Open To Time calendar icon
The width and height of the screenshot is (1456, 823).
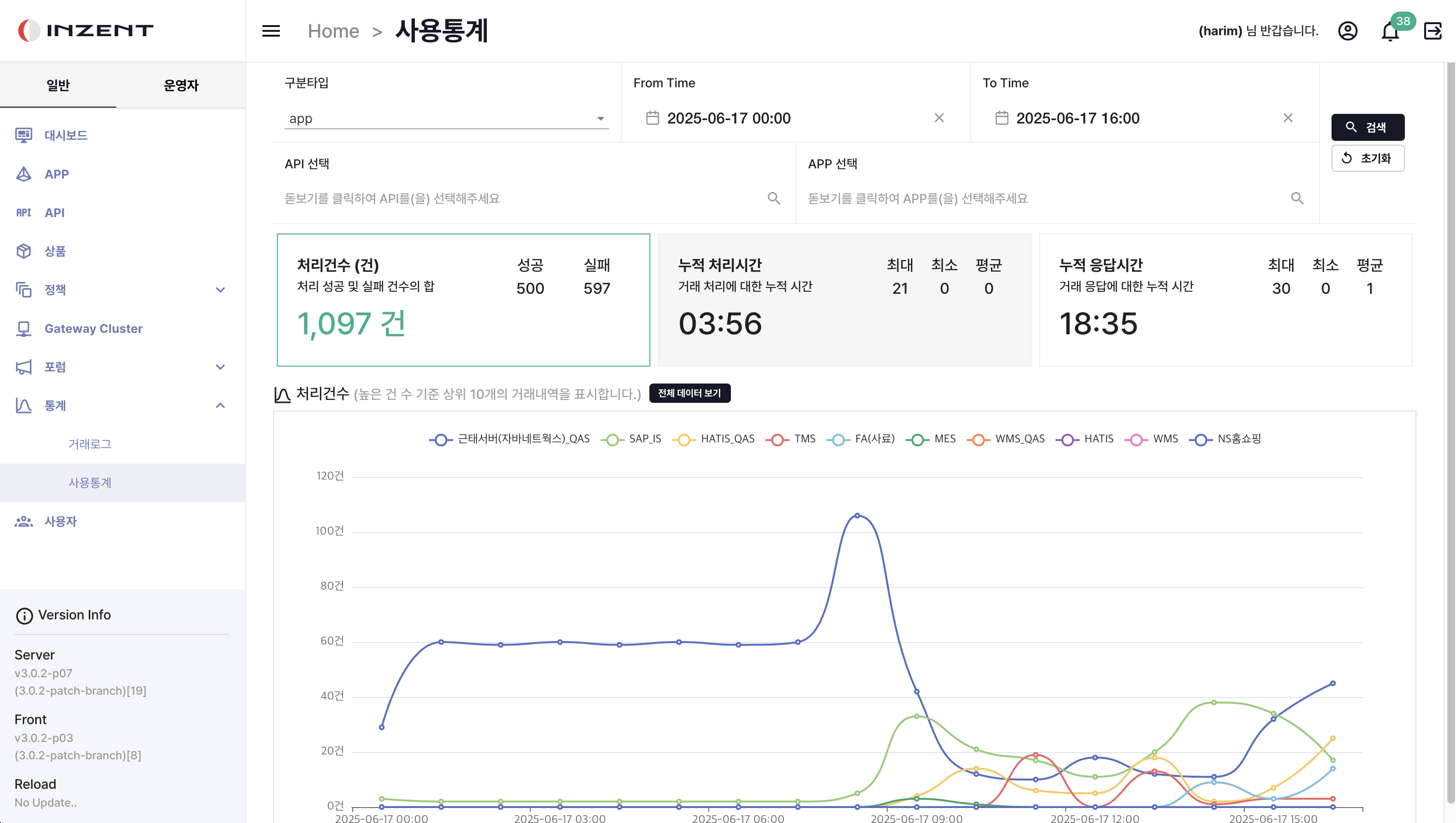[1002, 118]
